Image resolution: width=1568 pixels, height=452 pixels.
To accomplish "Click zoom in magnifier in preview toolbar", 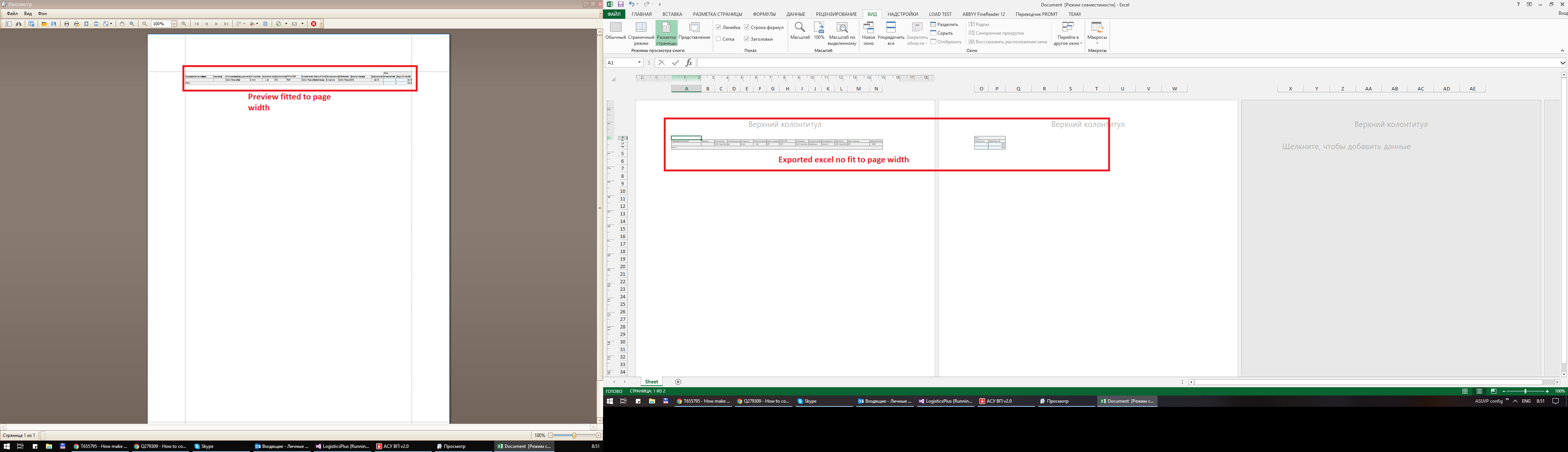I will pyautogui.click(x=184, y=24).
